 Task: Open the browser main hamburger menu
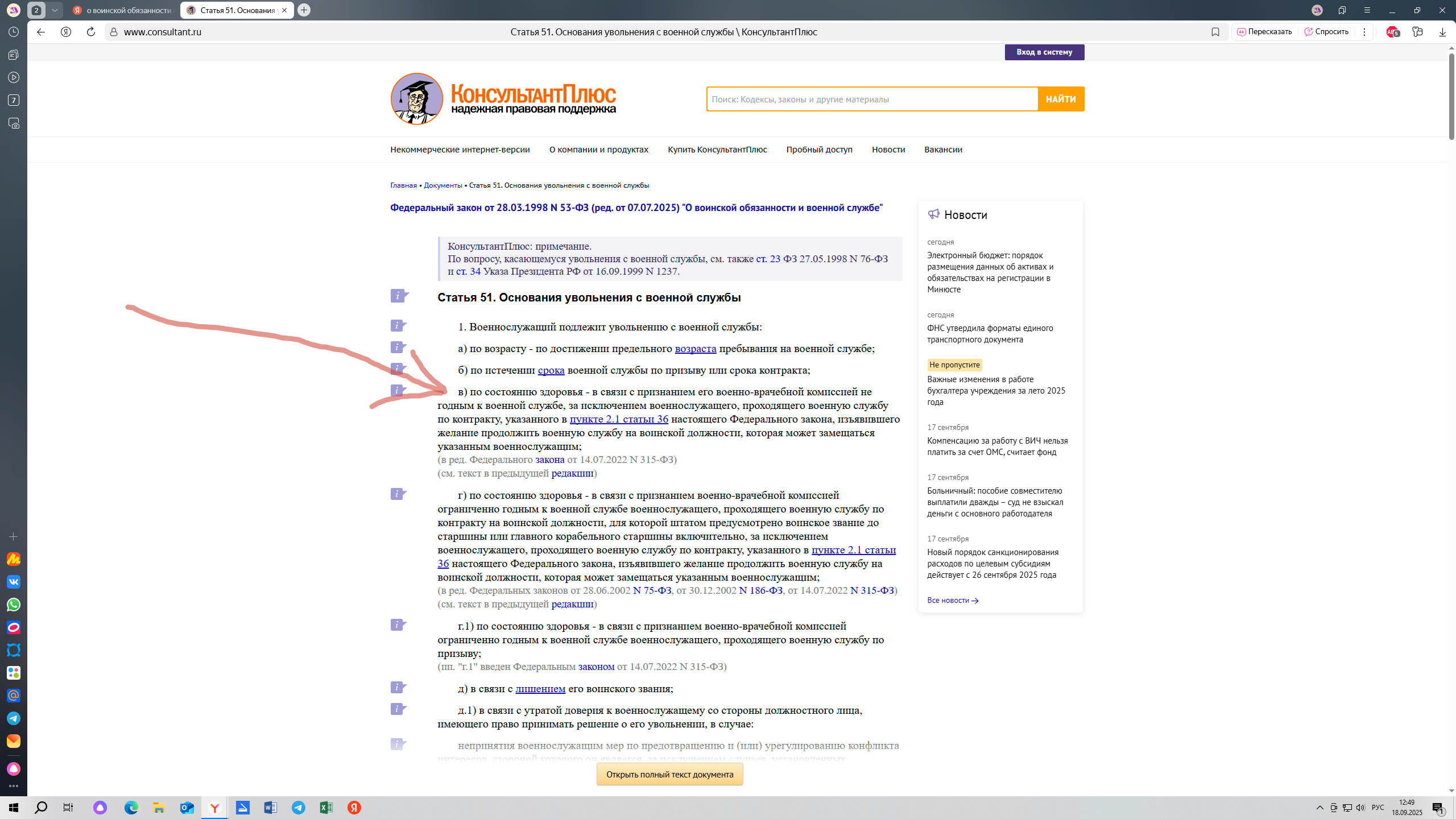1367,10
